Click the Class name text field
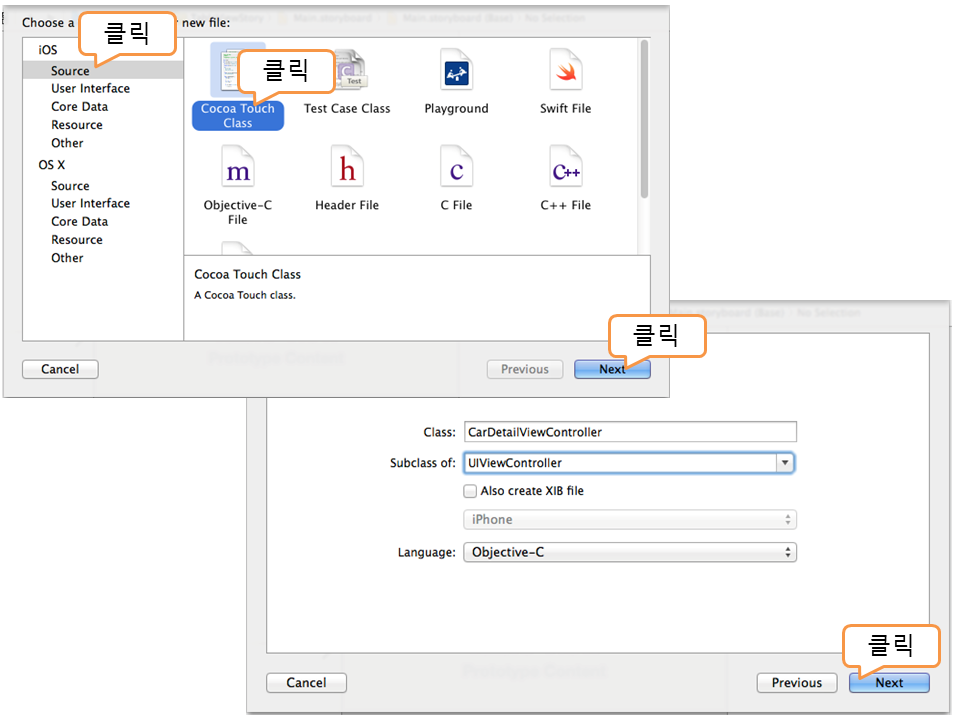This screenshot has height=720, width=960. [x=630, y=432]
